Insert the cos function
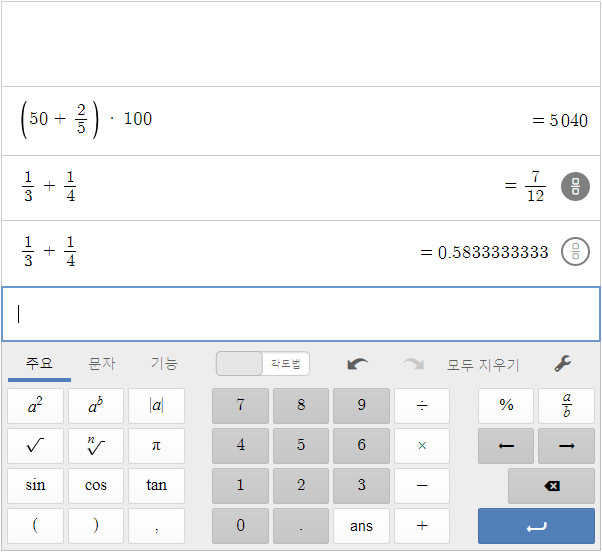Image resolution: width=602 pixels, height=552 pixels. click(x=96, y=486)
